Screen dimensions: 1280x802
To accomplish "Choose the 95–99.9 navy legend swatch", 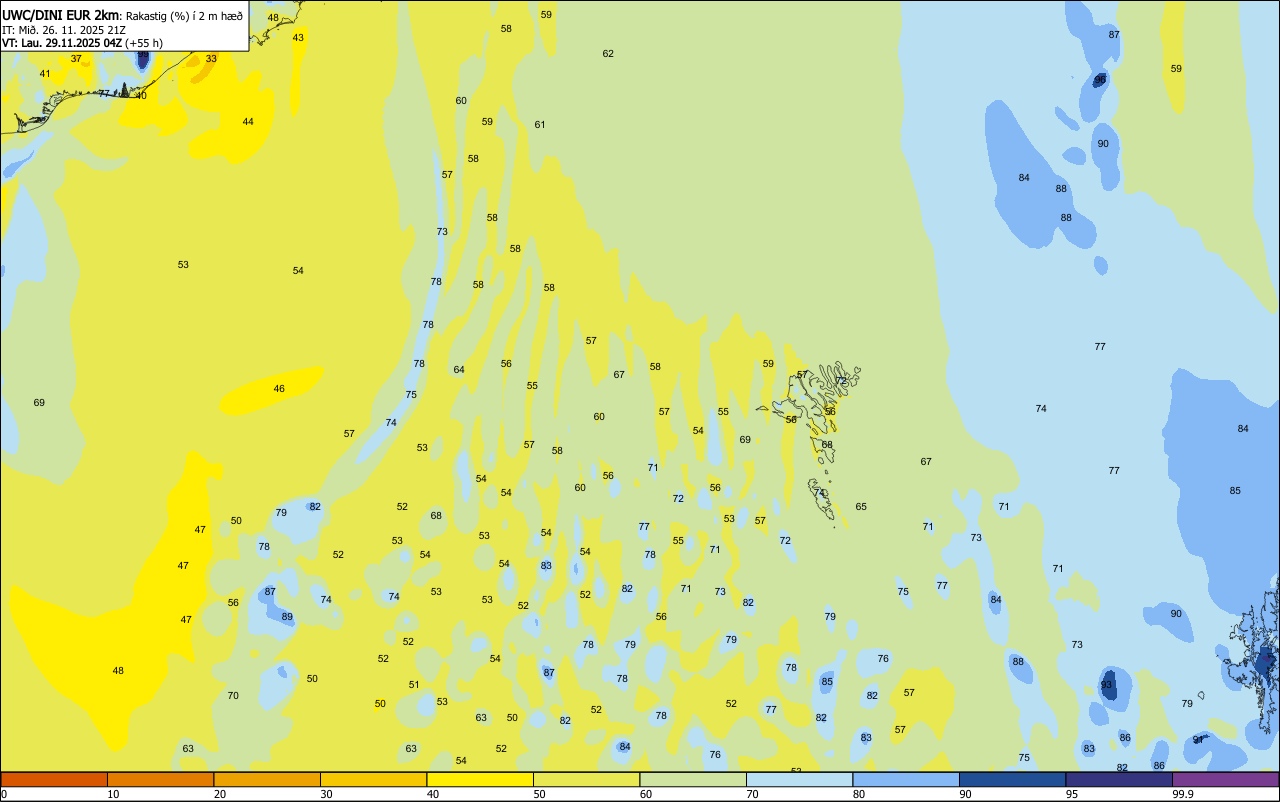I will pos(1119,779).
